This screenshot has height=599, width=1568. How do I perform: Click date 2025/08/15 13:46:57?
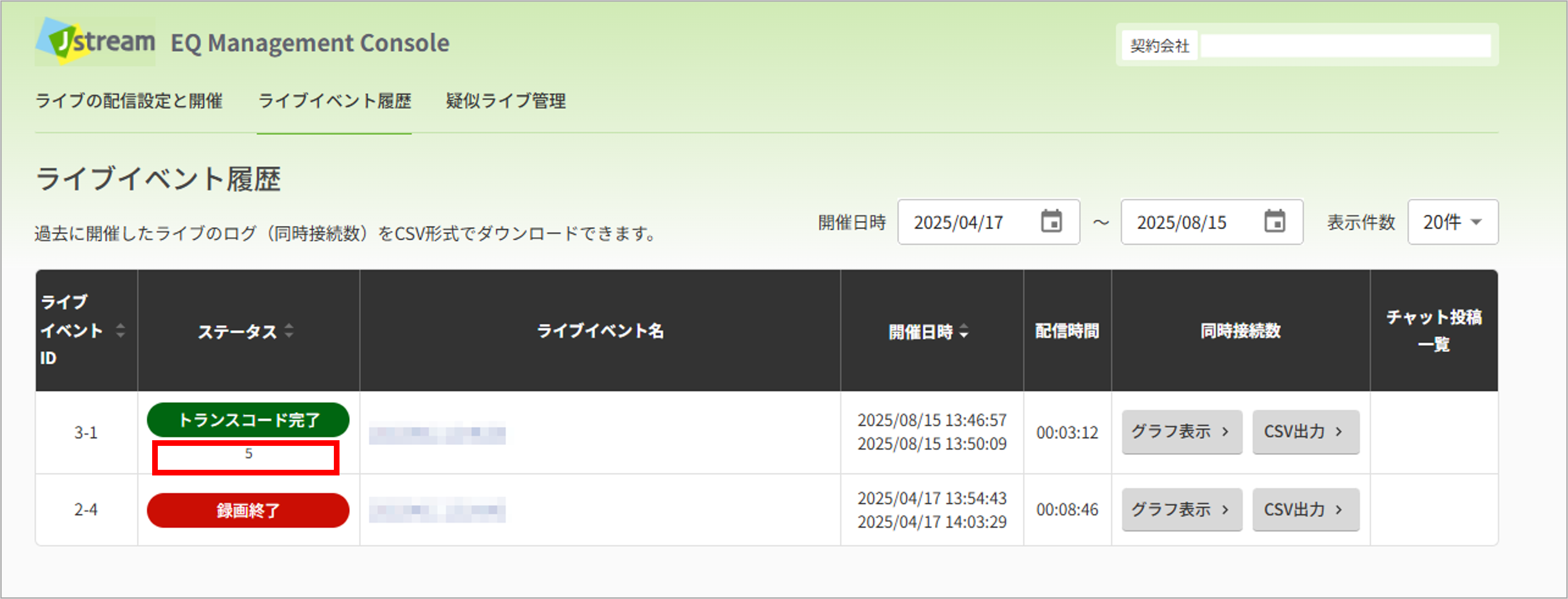point(932,421)
